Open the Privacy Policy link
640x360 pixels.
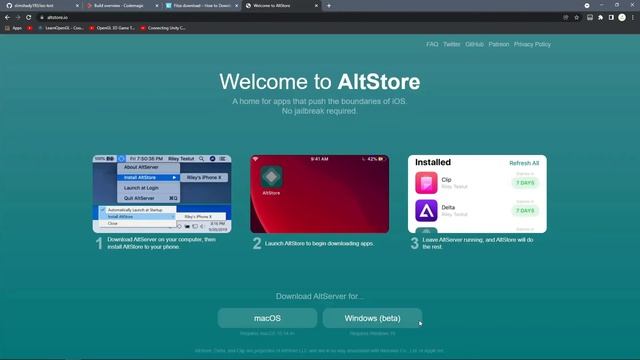click(x=532, y=44)
